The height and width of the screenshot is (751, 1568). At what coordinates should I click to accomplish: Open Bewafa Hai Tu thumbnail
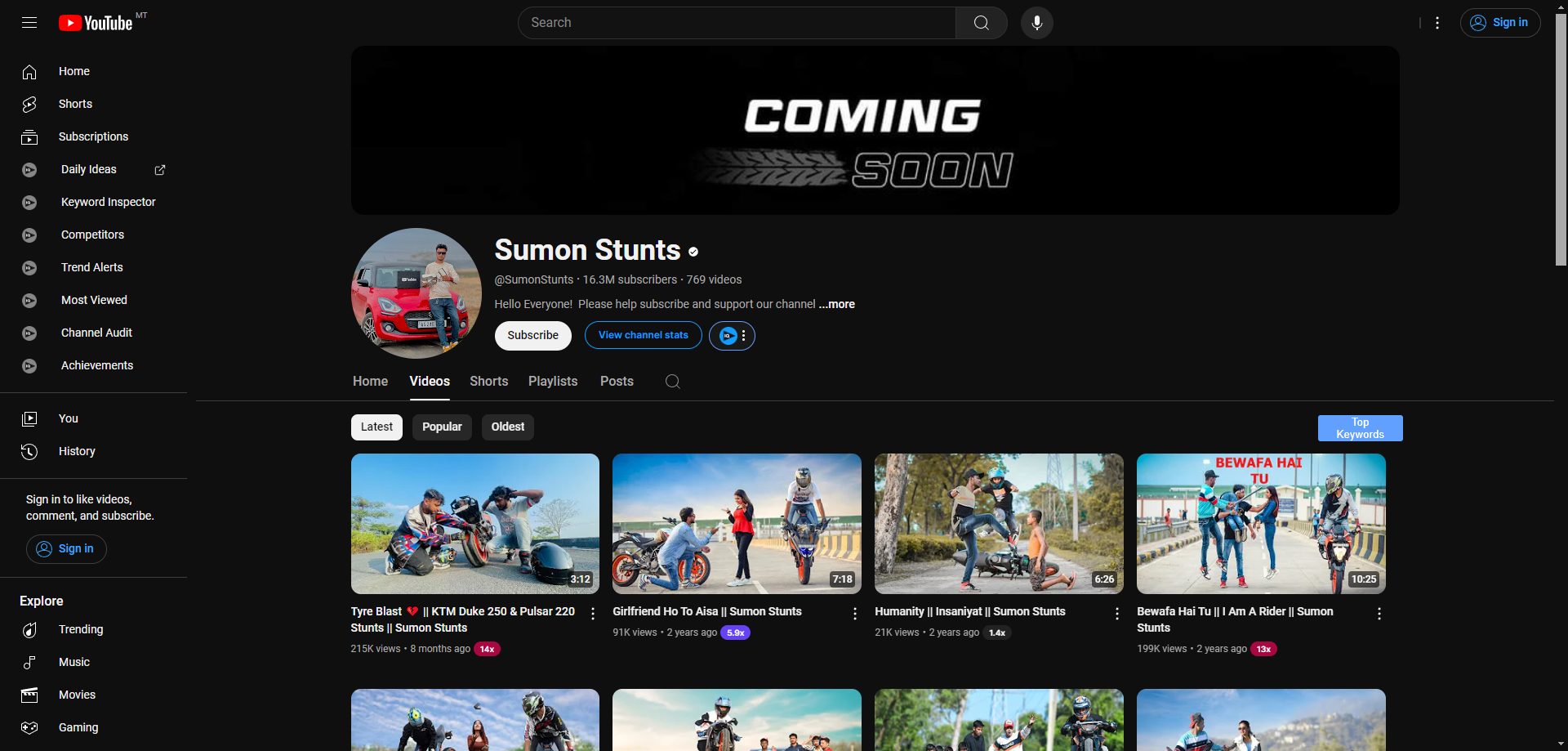1261,524
